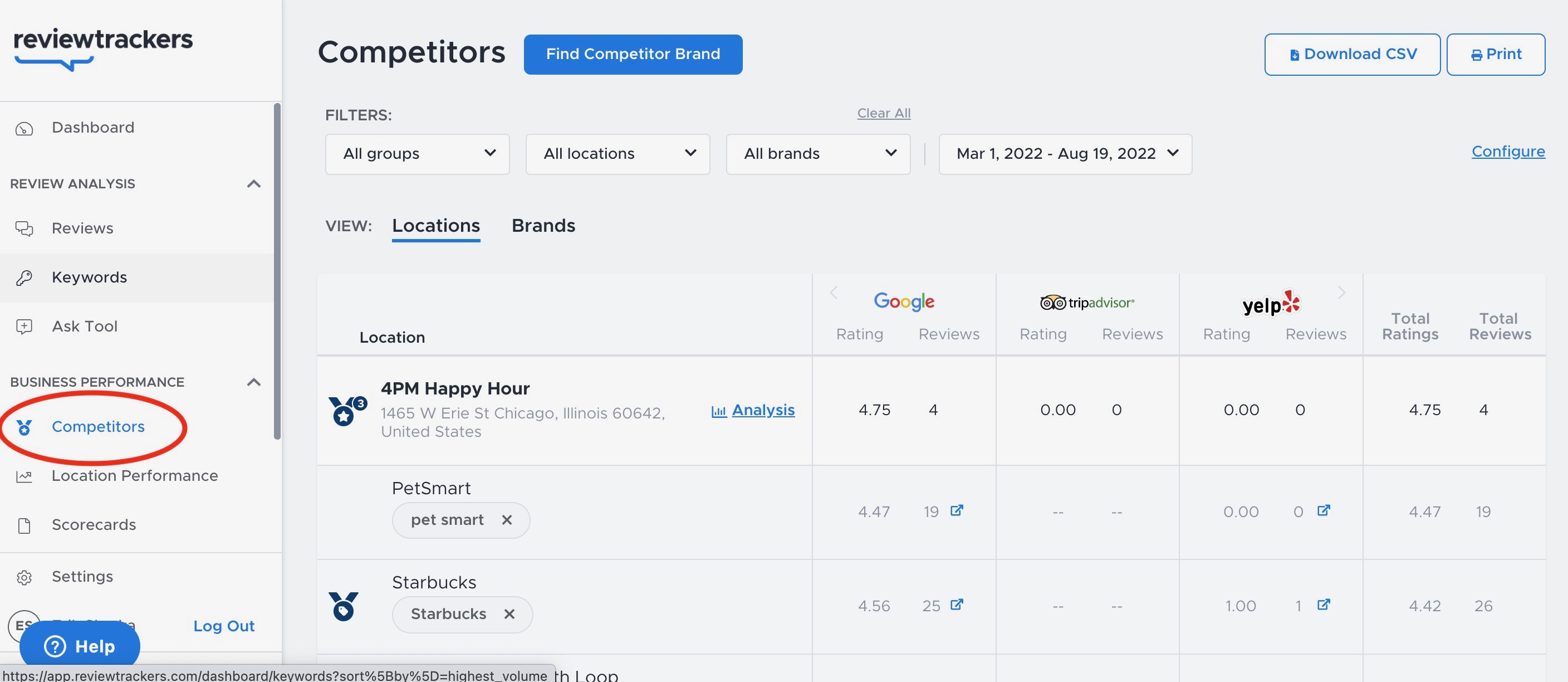
Task: Open the Dashboard gauge icon
Action: coord(24,129)
